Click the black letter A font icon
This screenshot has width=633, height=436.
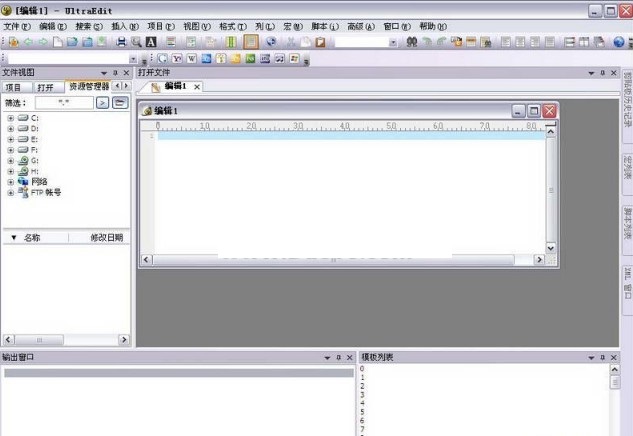151,42
